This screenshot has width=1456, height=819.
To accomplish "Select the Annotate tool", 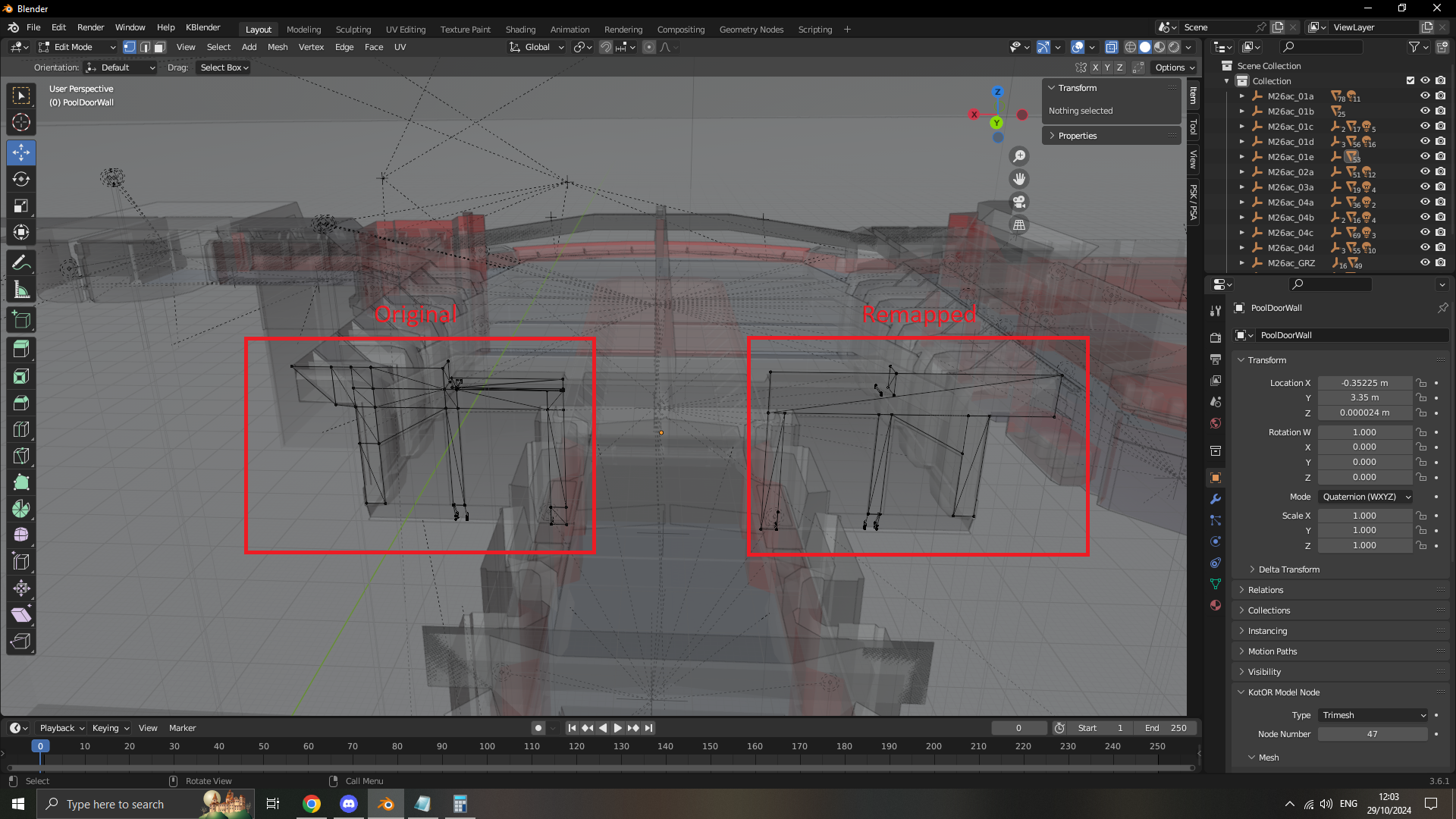I will coord(21,263).
